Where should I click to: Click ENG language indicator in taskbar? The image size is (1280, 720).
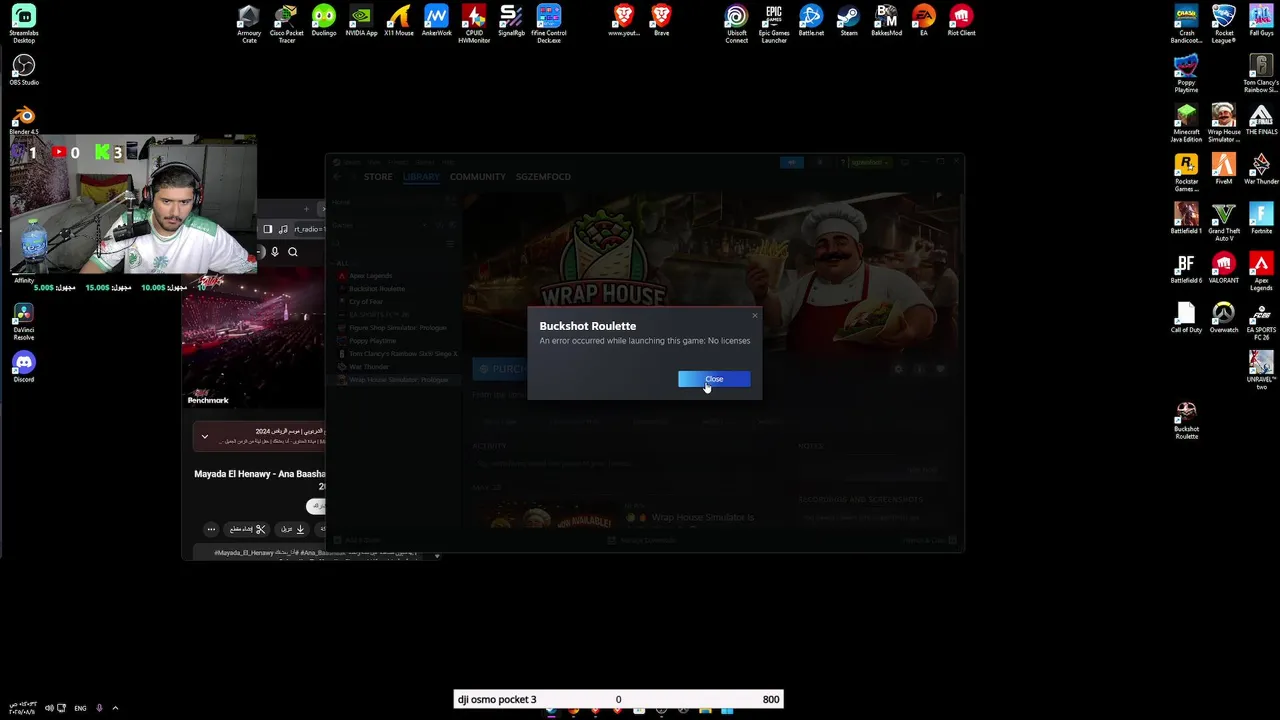point(80,708)
